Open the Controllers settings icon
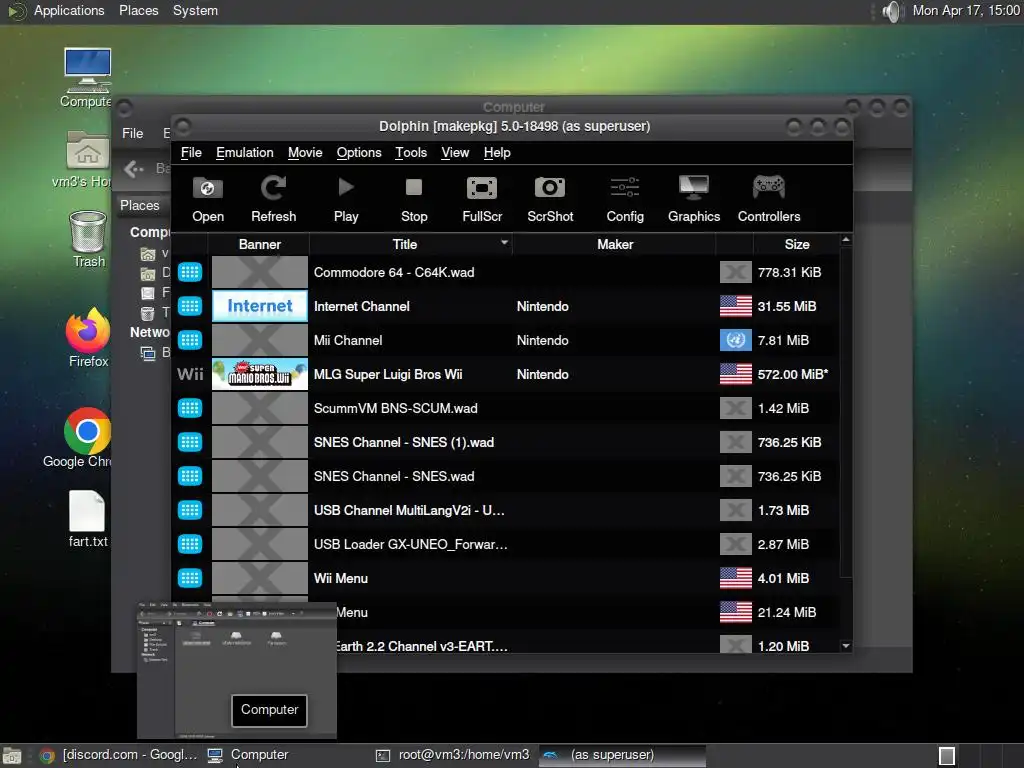The image size is (1024, 768). pos(769,199)
